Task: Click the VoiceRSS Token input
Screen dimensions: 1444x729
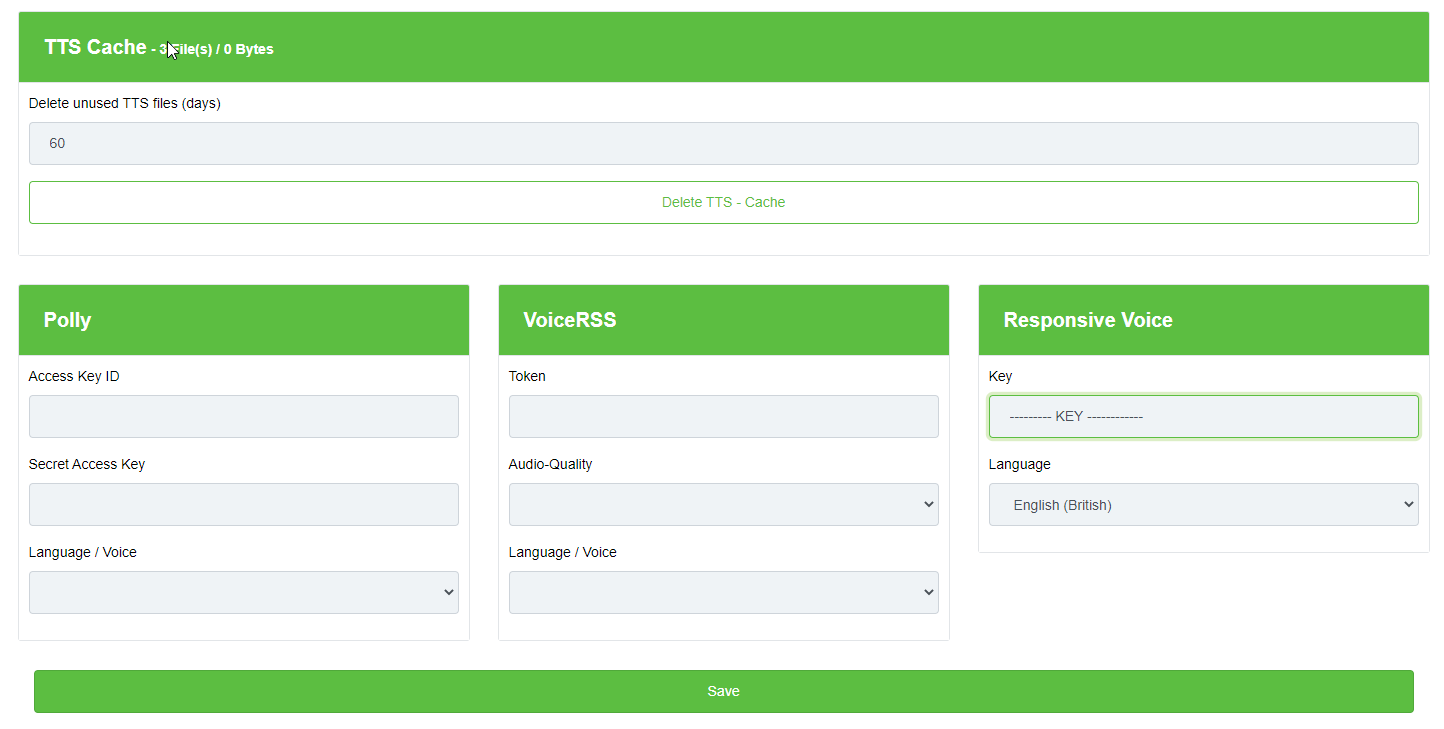Action: pyautogui.click(x=723, y=416)
